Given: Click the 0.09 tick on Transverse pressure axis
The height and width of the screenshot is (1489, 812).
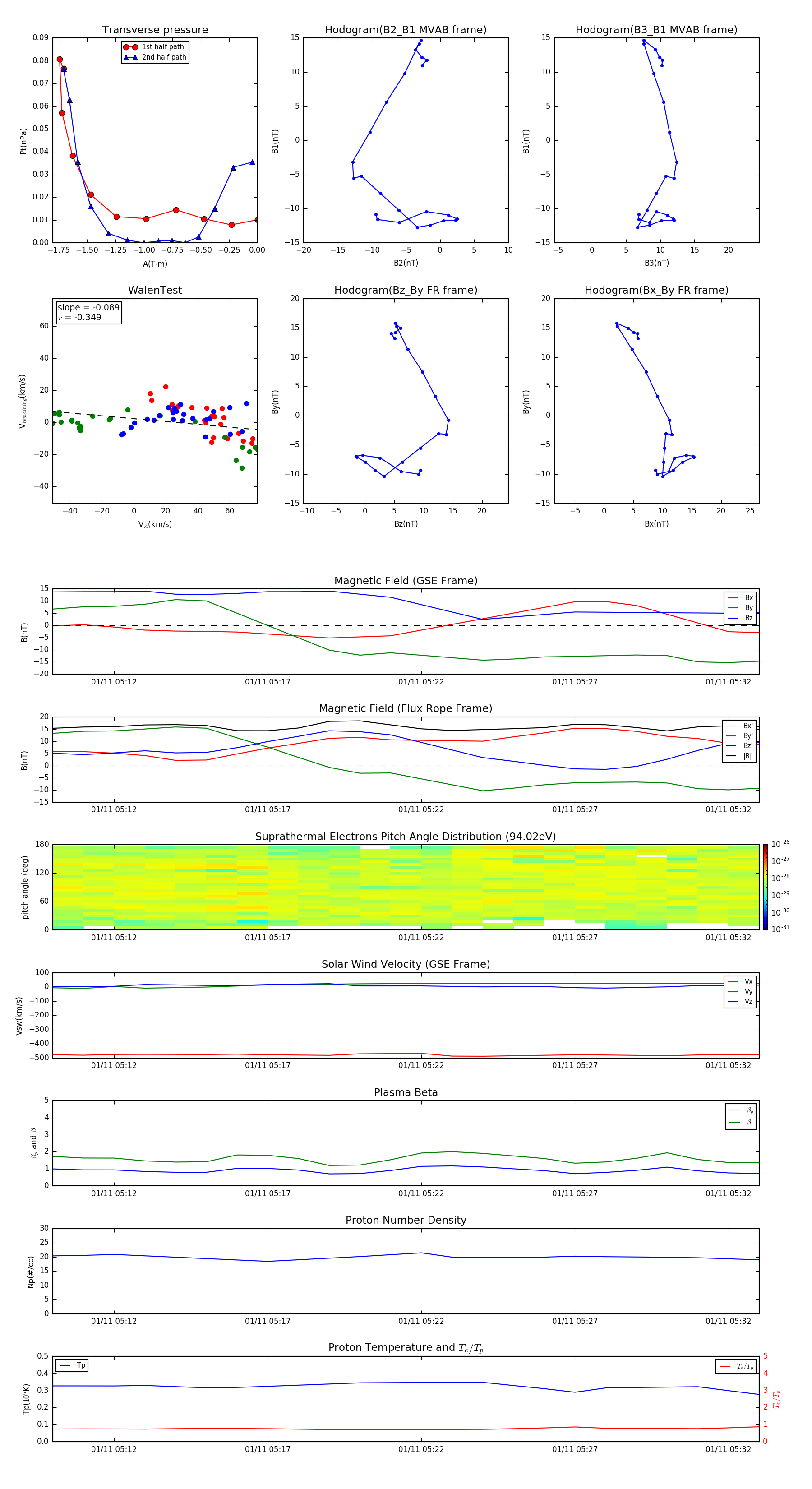Looking at the screenshot, I should point(41,37).
